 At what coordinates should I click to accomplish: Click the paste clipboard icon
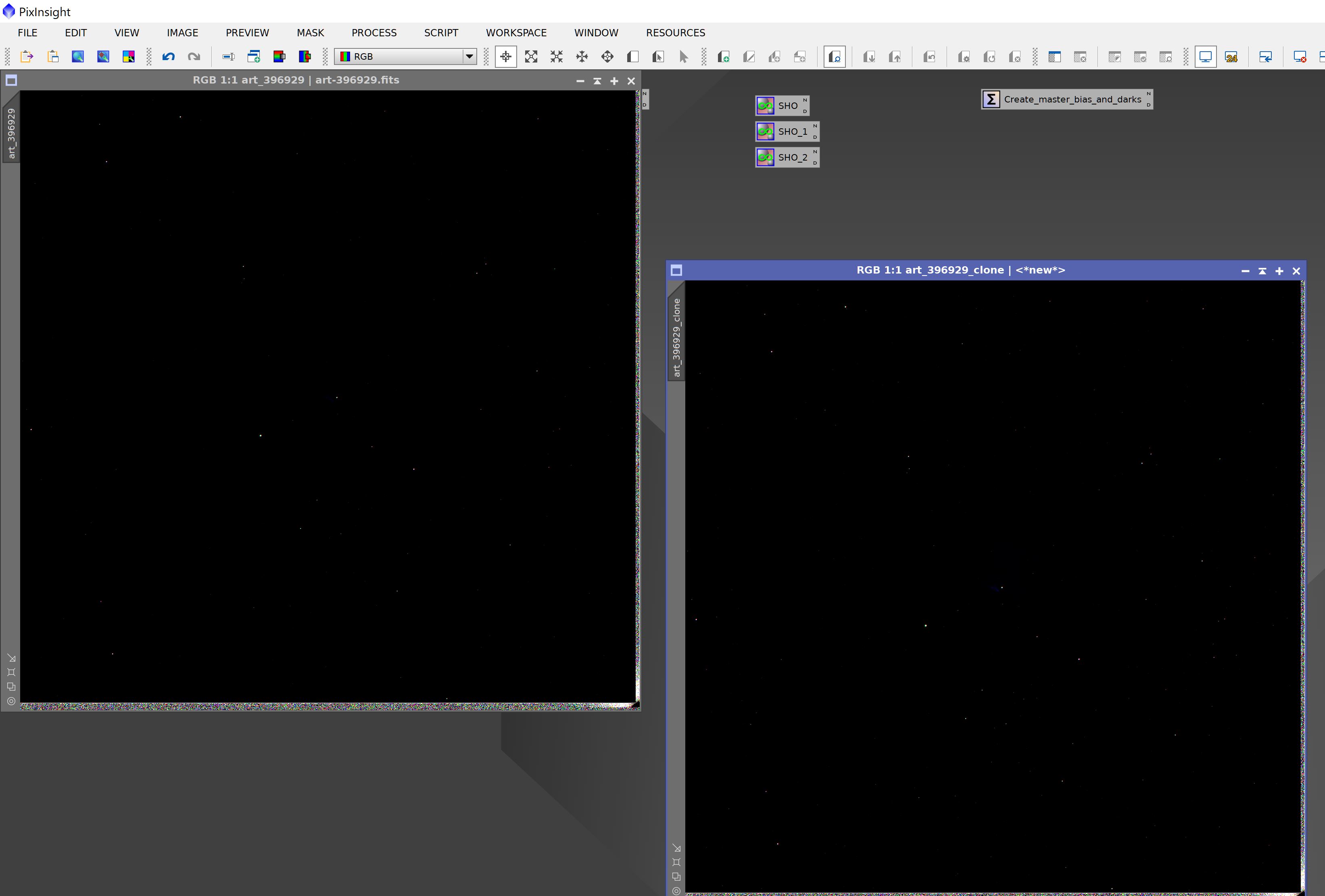coord(53,56)
